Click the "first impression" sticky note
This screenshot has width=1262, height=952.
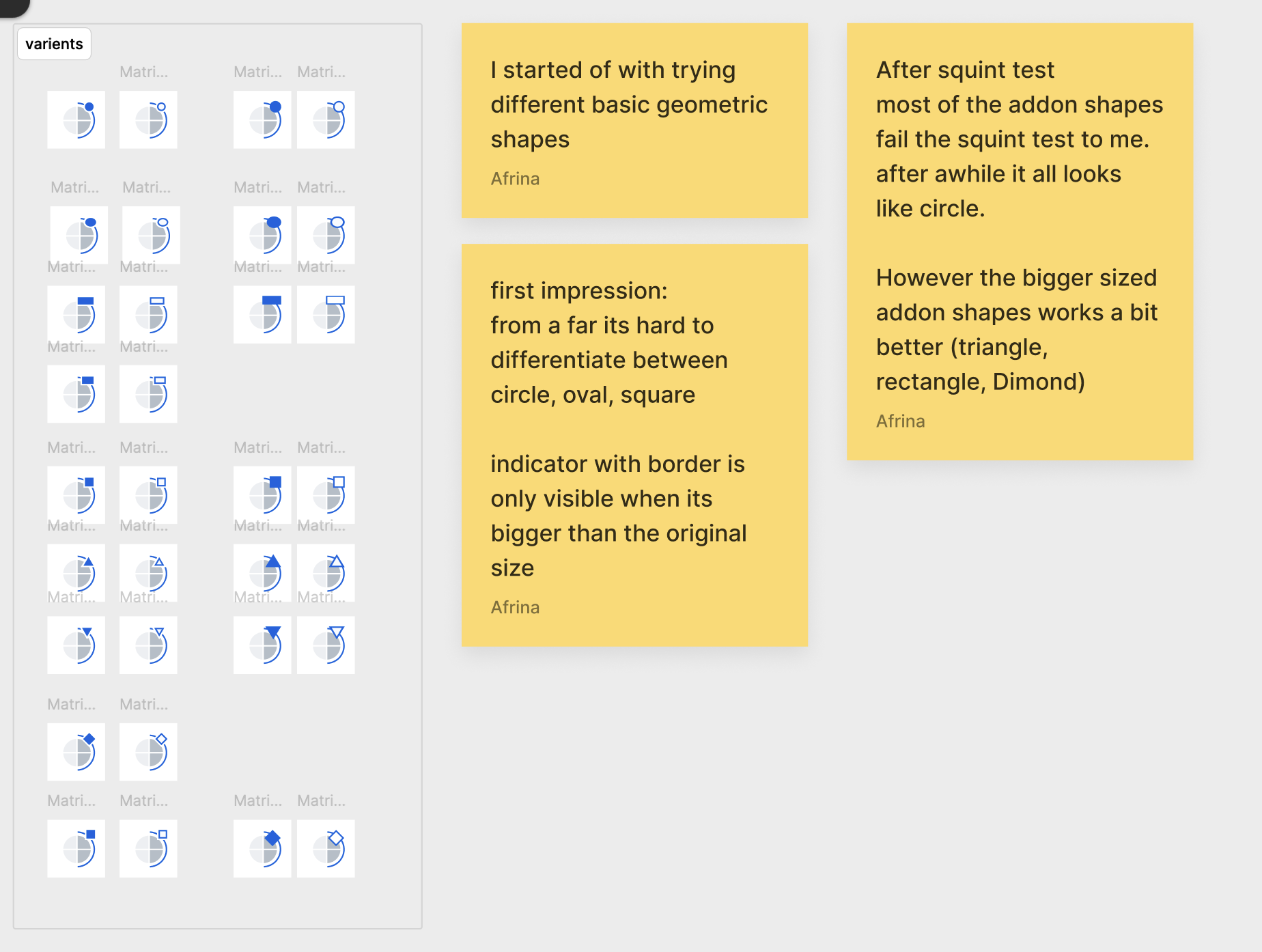634,445
